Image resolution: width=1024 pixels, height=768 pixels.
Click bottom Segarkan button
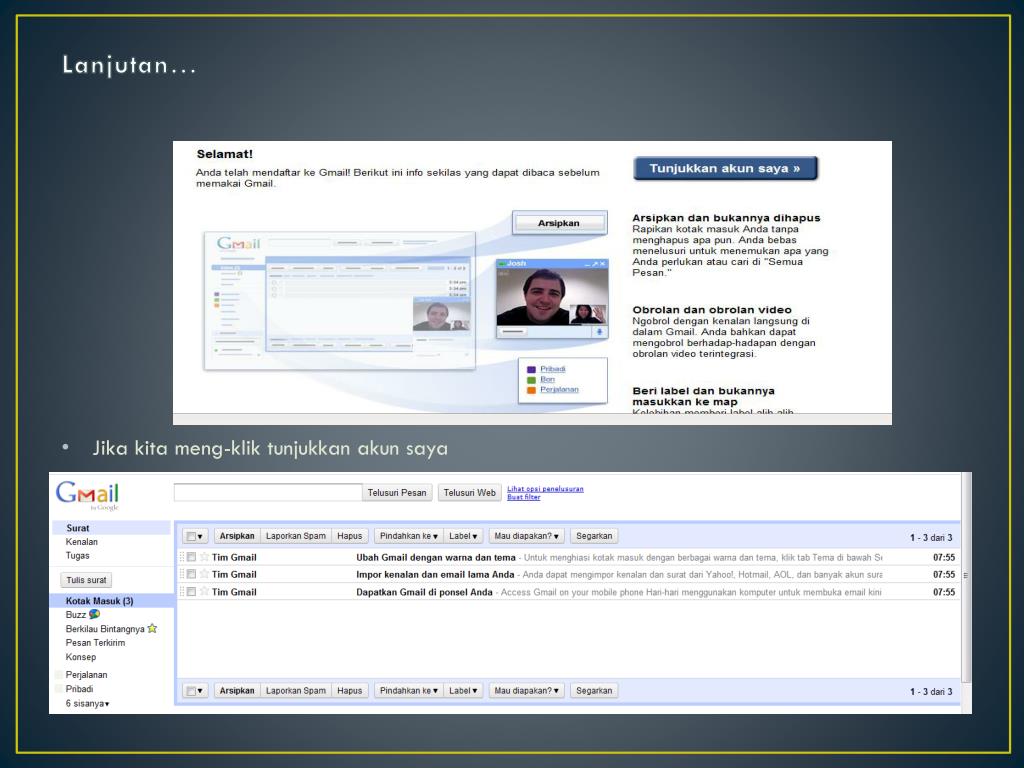[x=594, y=691]
